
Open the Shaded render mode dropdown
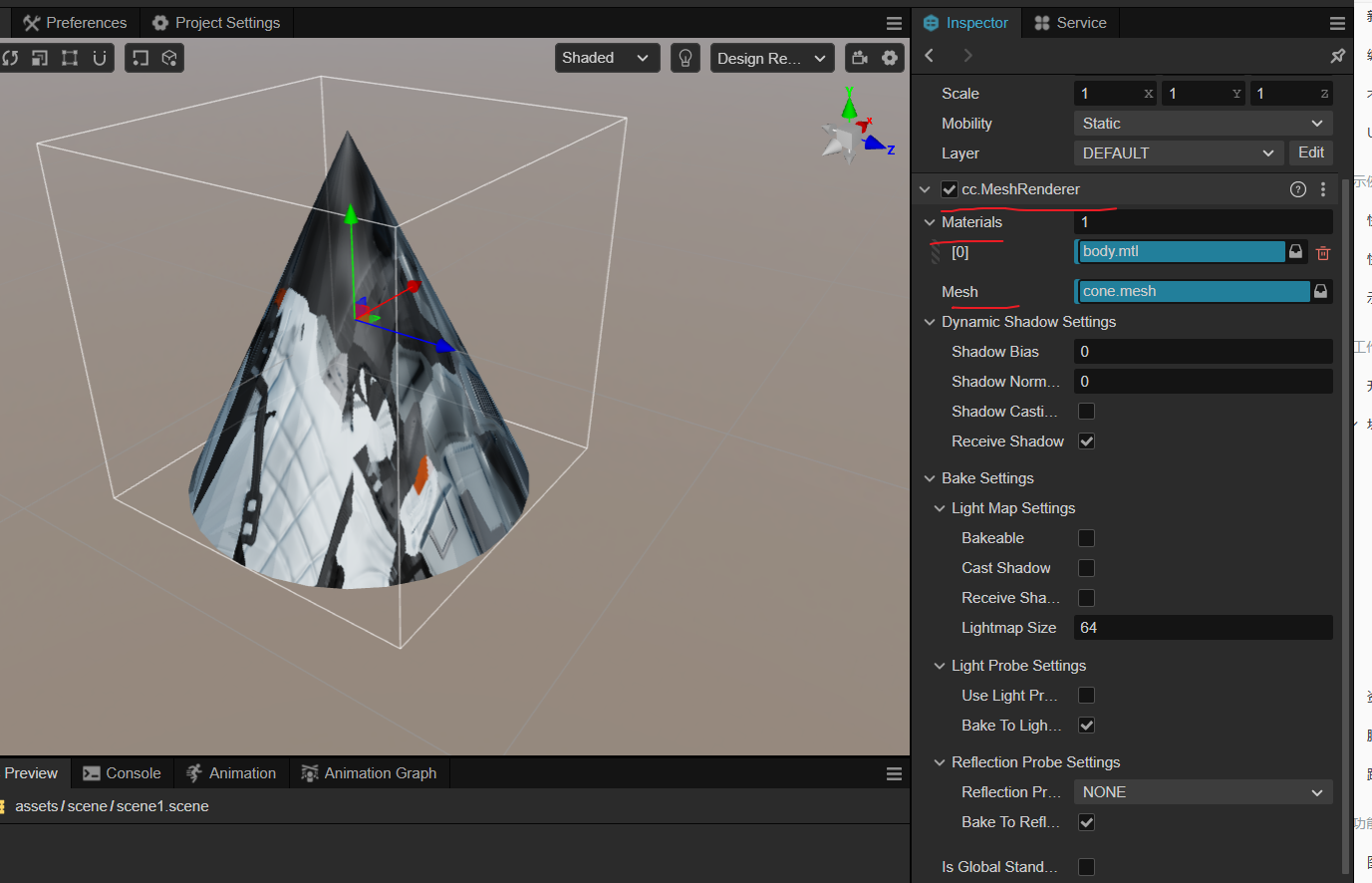[607, 58]
